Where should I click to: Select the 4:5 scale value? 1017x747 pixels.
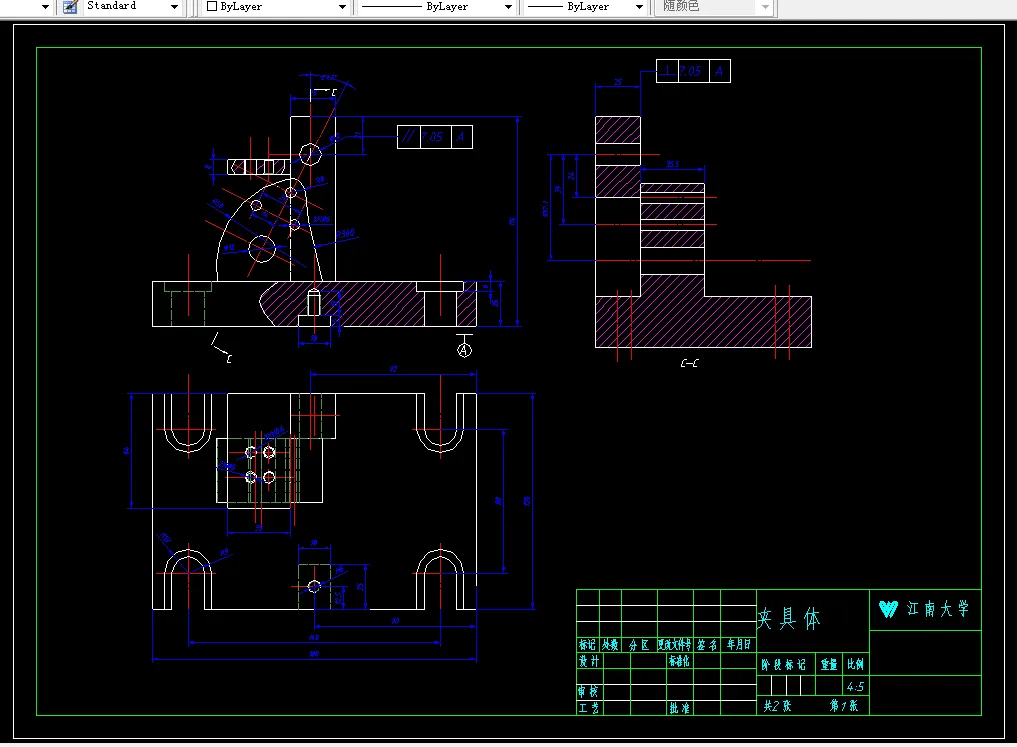pos(855,686)
